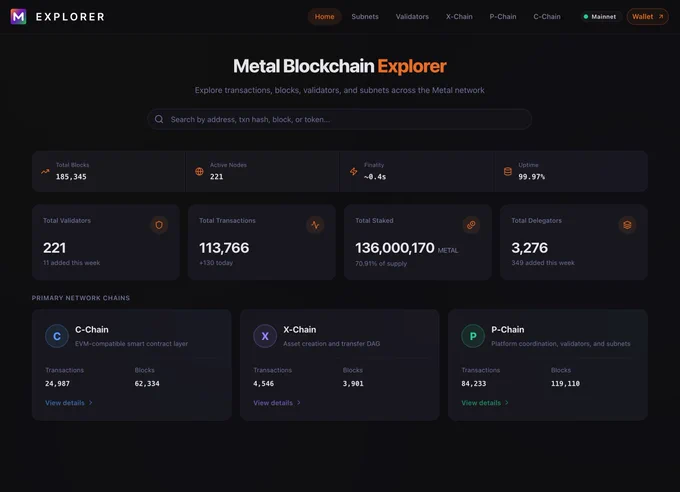Click P-Chain transactions value 84,233
The image size is (680, 492).
(x=474, y=384)
